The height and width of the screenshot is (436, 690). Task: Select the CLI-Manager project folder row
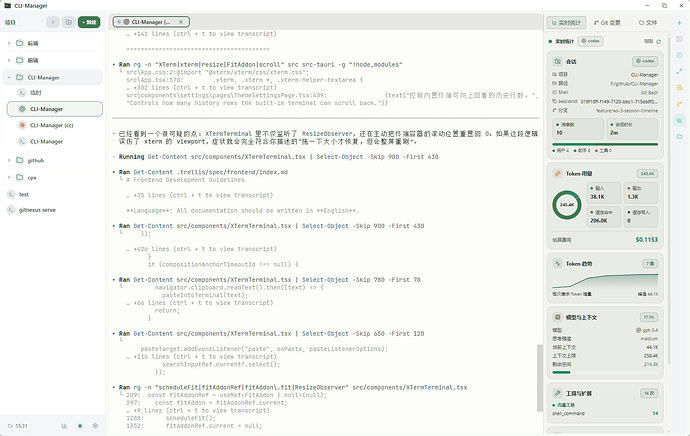53,77
